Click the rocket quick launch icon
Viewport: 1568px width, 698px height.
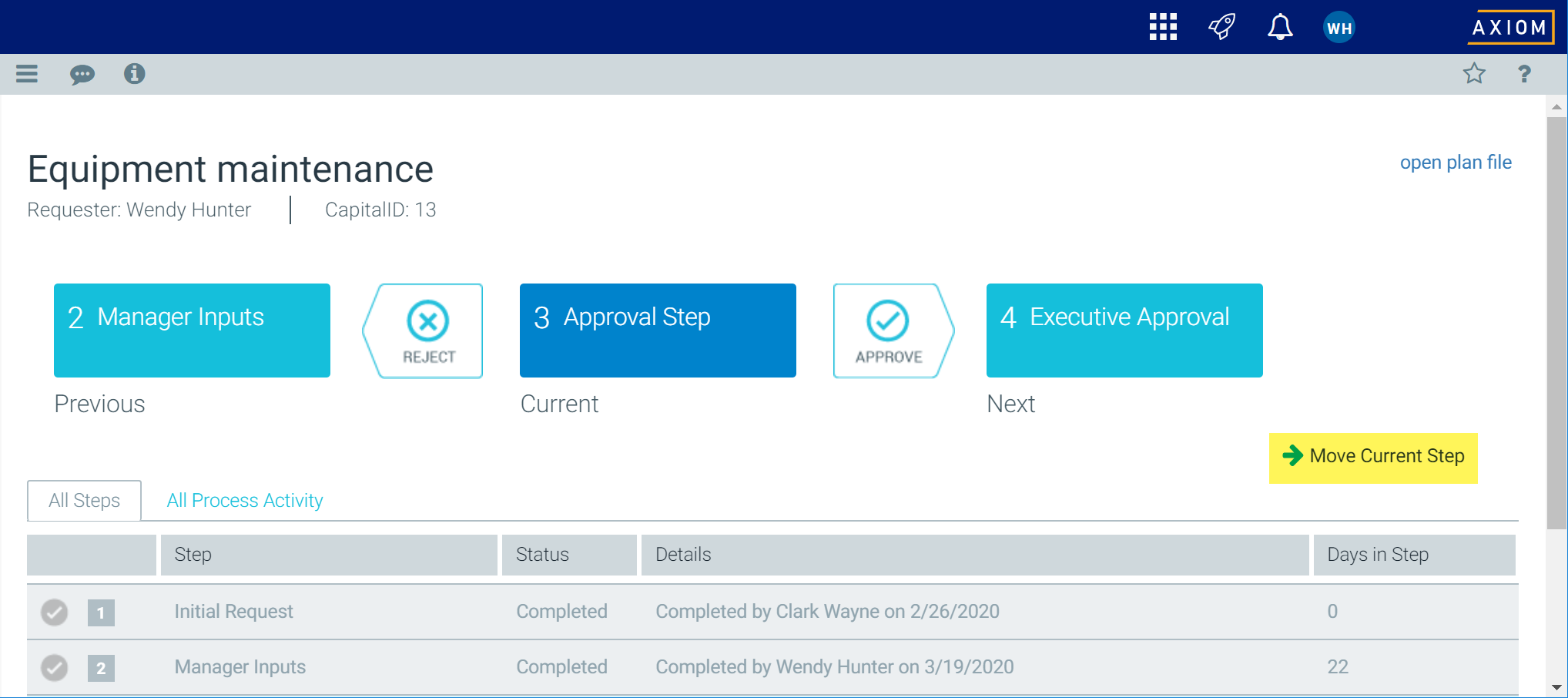(x=1221, y=27)
